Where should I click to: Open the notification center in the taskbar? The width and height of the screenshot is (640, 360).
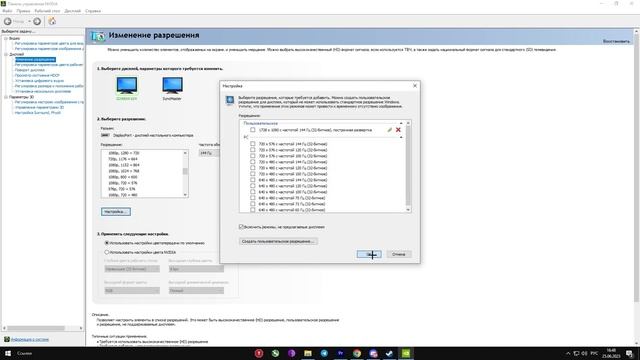[630, 353]
